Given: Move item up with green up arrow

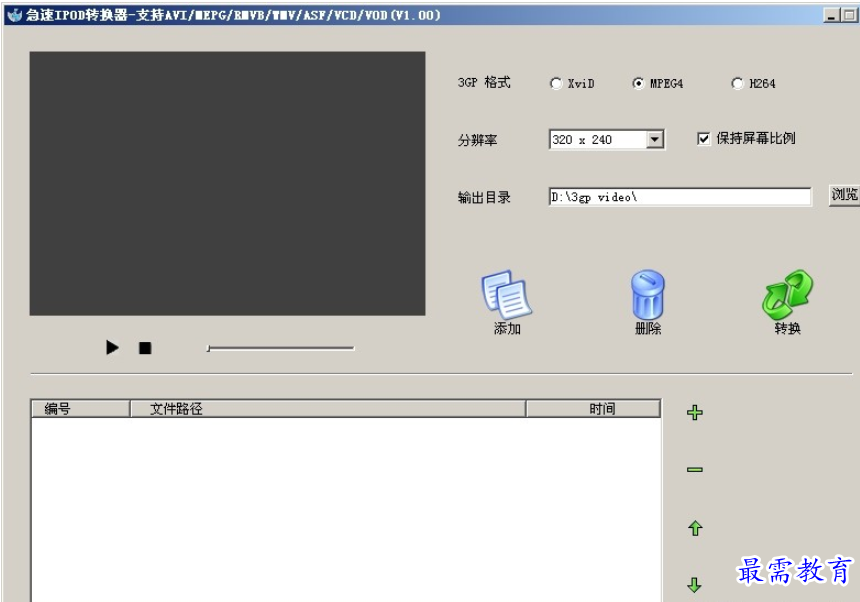Looking at the screenshot, I should [x=695, y=528].
